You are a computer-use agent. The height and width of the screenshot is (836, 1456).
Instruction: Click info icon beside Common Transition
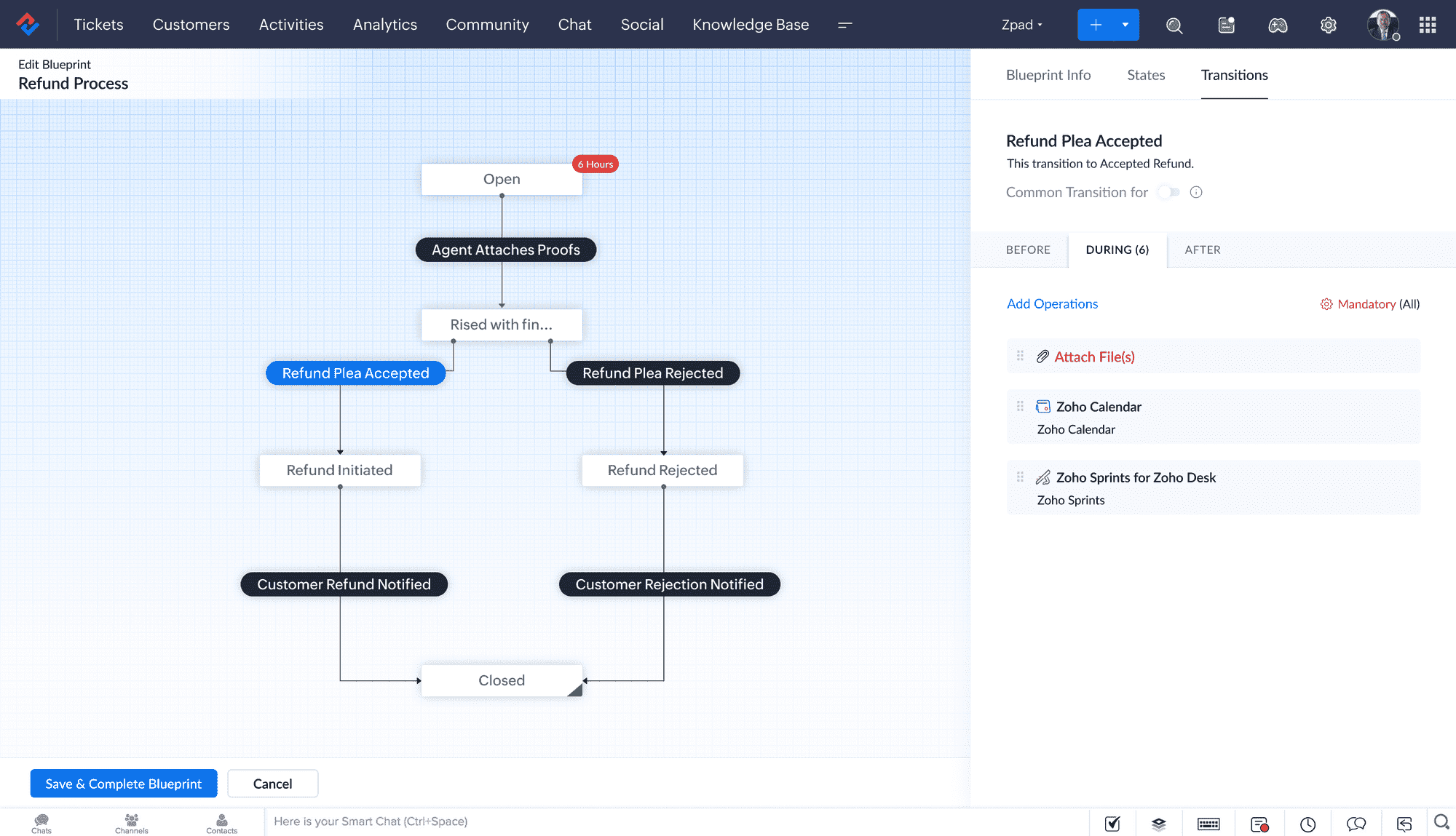[1196, 192]
